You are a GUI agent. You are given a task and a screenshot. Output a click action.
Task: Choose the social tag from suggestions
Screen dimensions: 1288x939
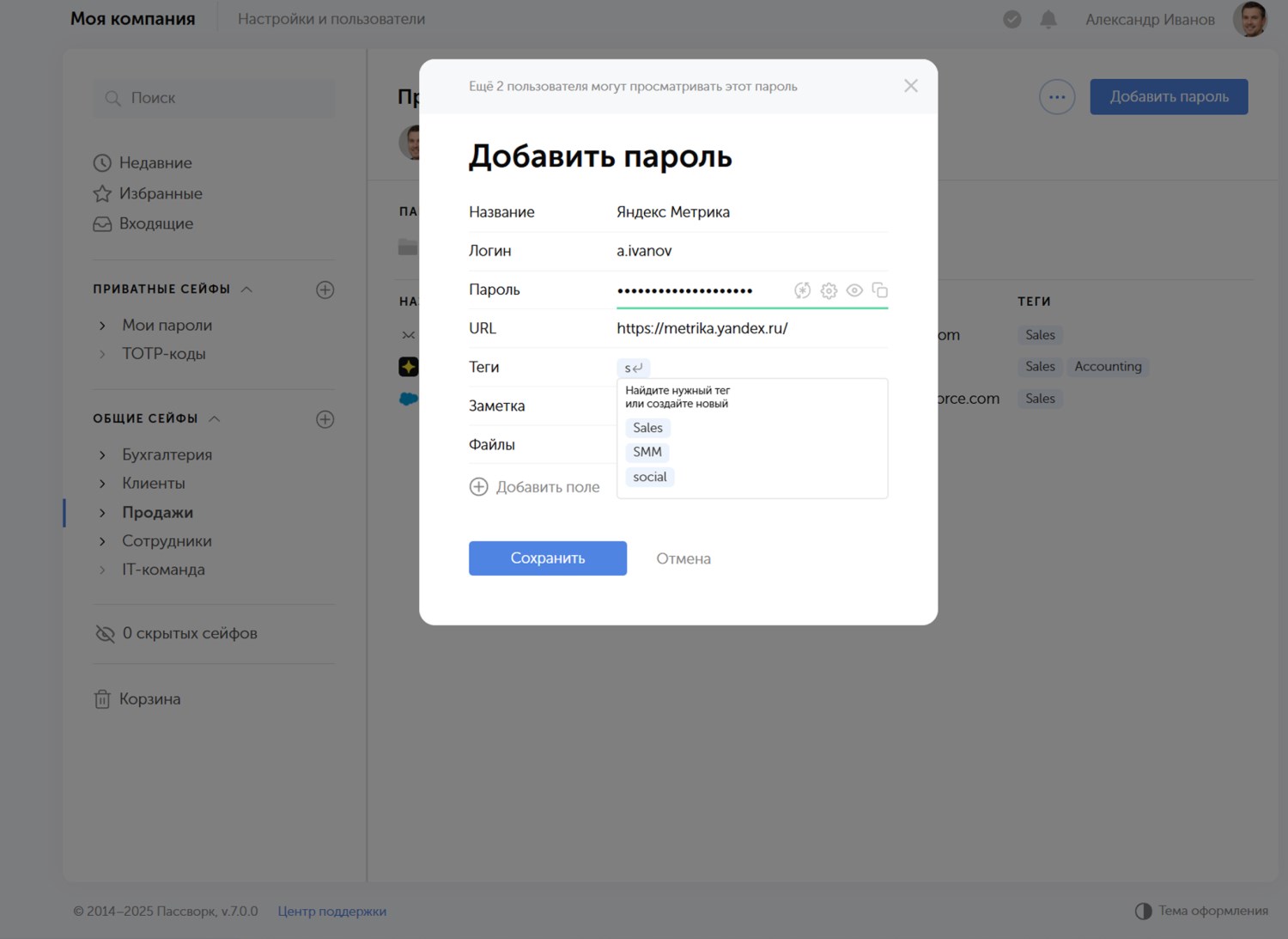[650, 477]
